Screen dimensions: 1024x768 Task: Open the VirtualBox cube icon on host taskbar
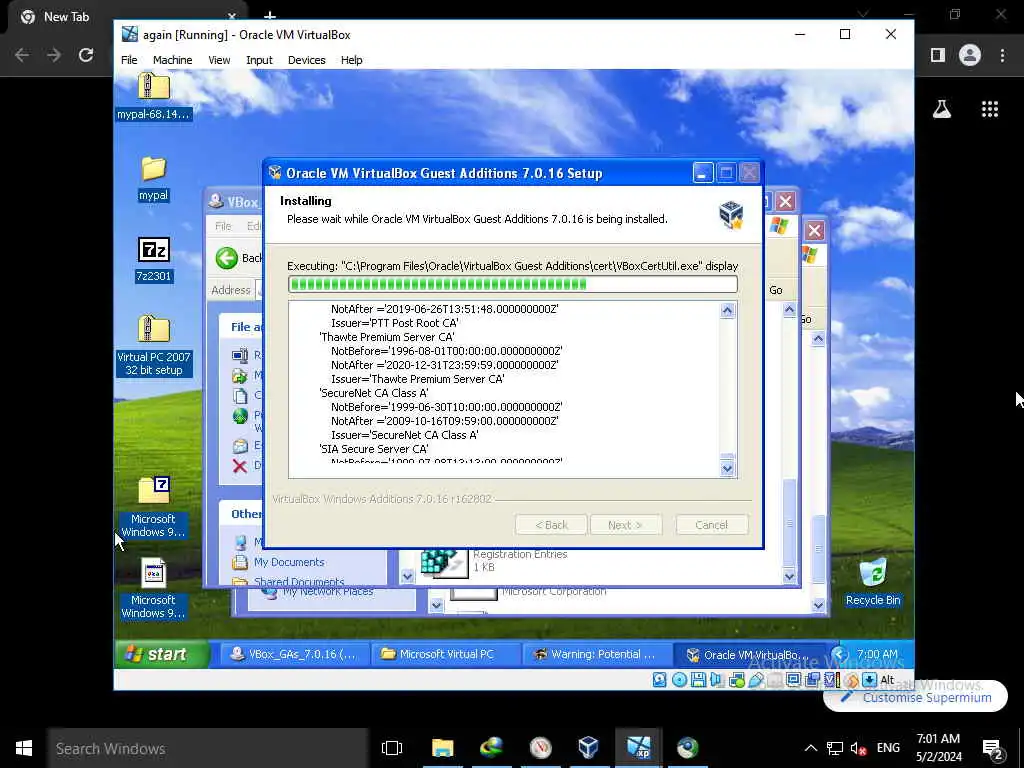coord(588,747)
